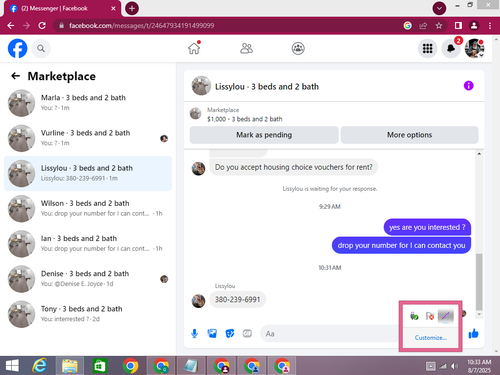
Task: Open the account profile picture menu
Action: [475, 49]
